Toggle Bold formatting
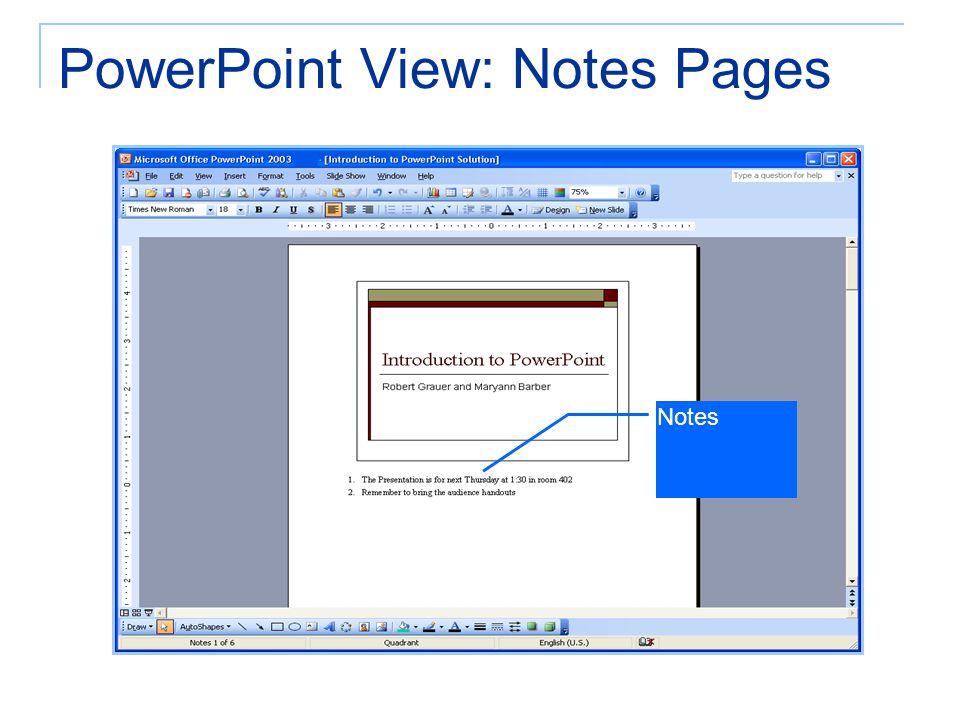Screen dimensions: 960x720 click(259, 209)
